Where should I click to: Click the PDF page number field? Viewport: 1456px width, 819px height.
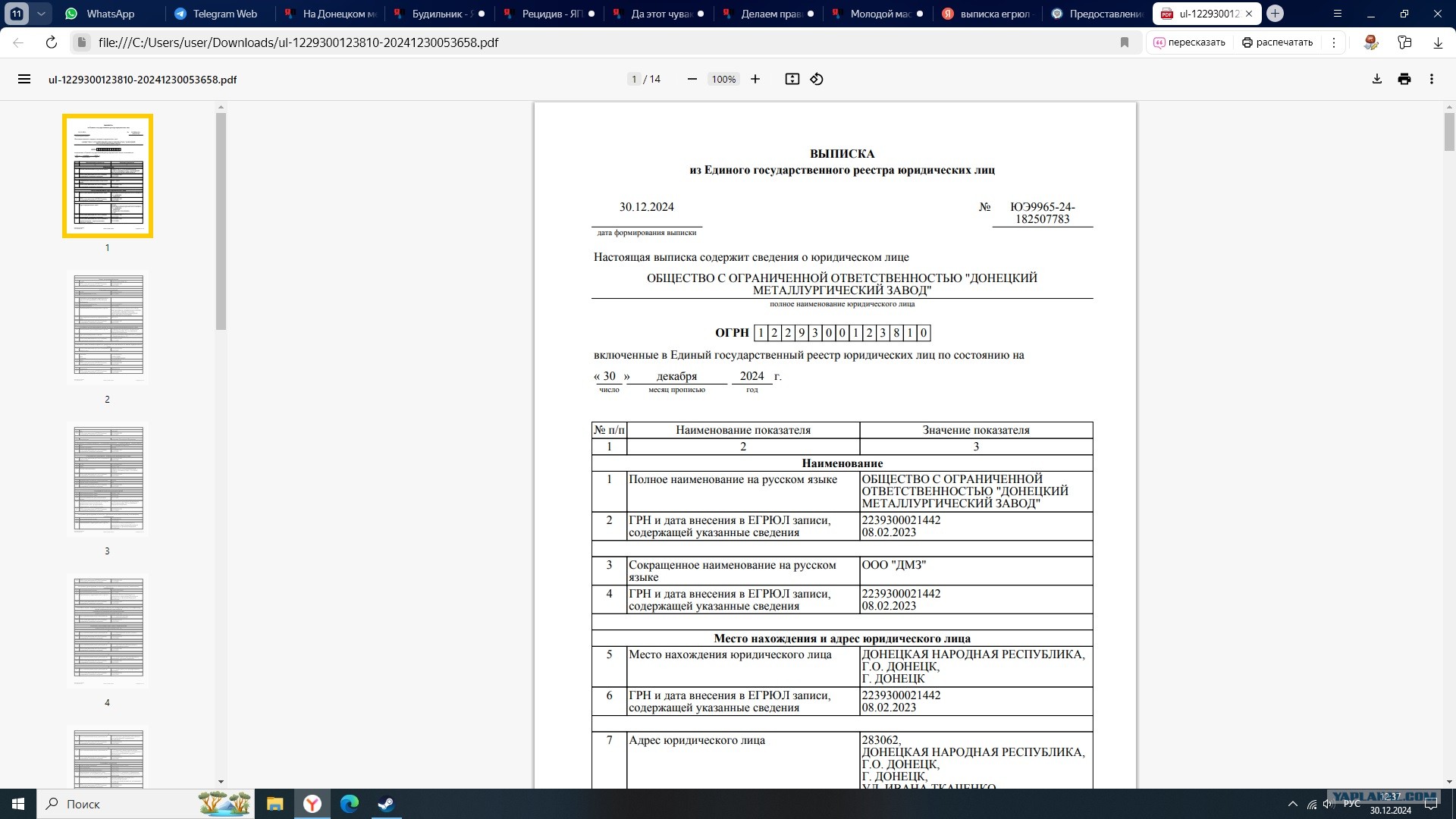coord(634,79)
